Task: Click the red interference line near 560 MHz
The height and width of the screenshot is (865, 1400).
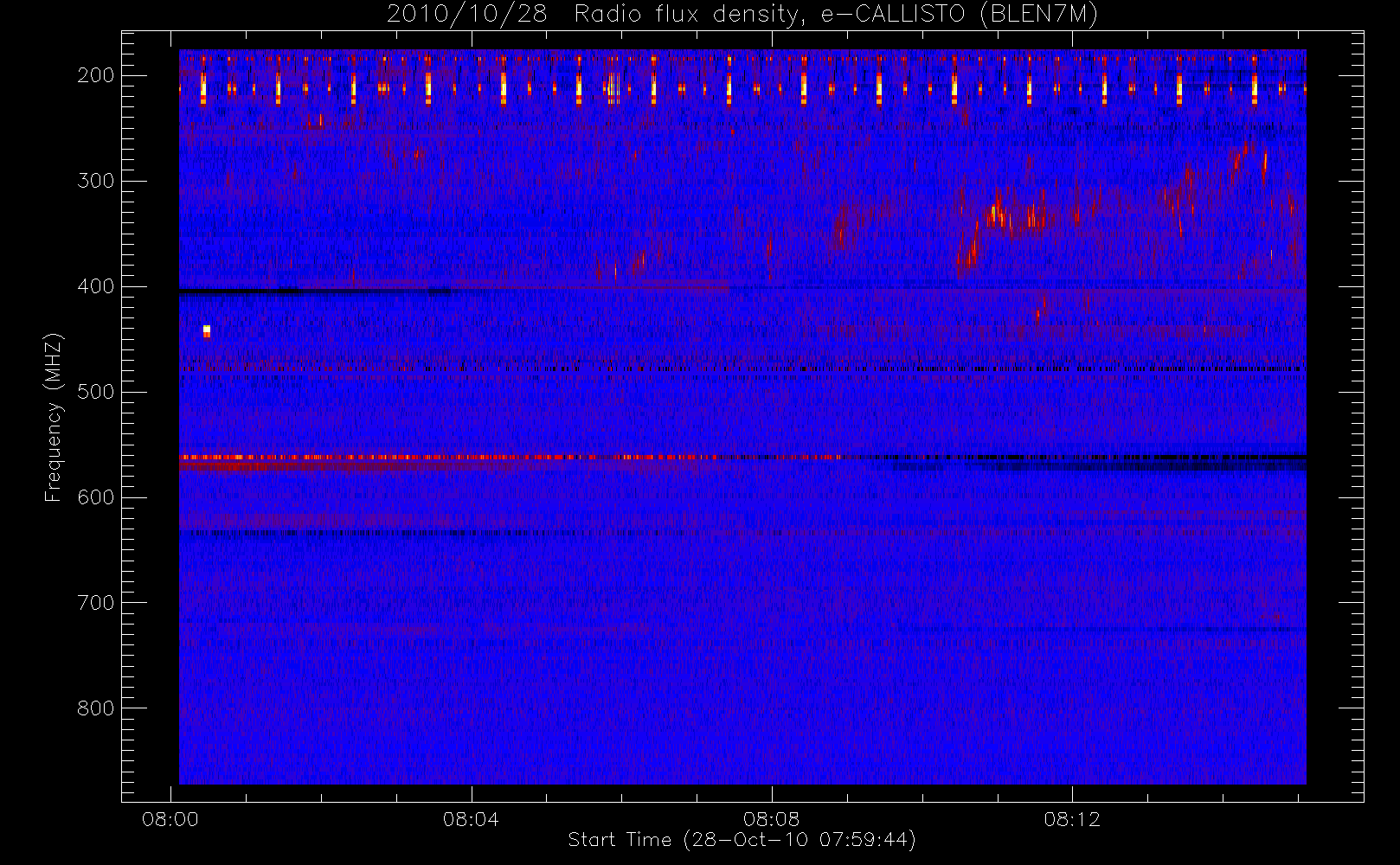Action: tap(511, 457)
